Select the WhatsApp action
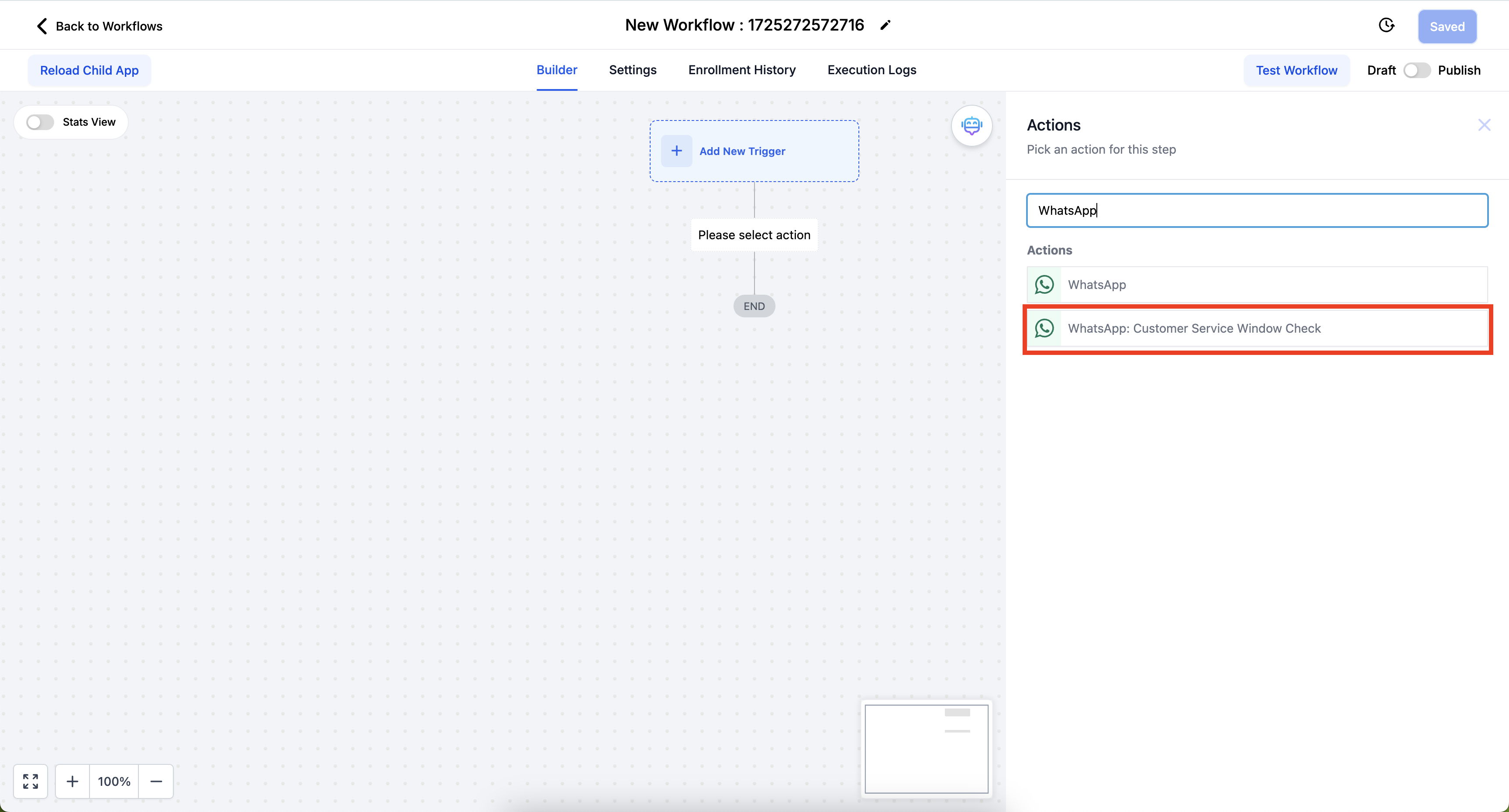 1257,285
